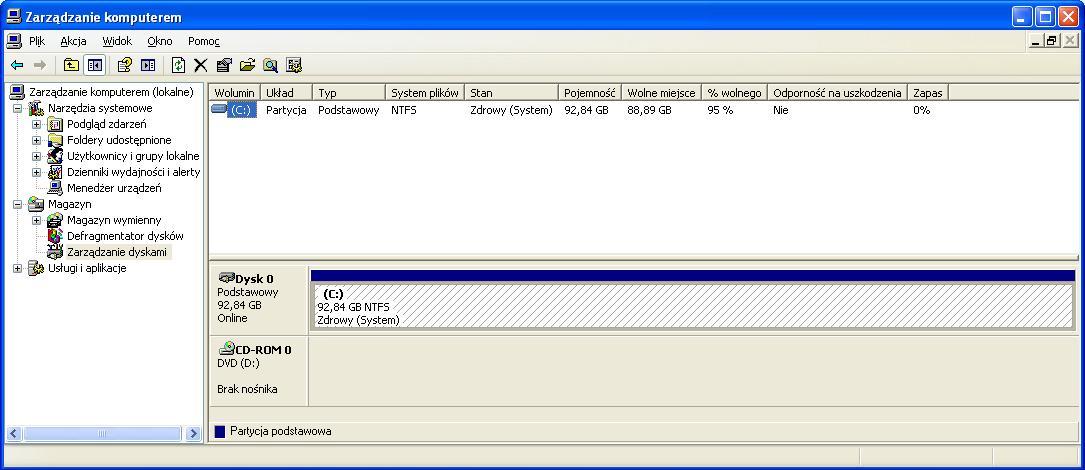Click the show/hide action pane toolbar icon

click(148, 65)
